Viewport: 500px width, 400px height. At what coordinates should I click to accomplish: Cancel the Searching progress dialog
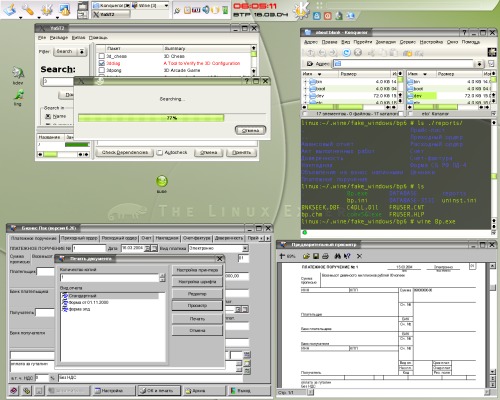point(250,130)
